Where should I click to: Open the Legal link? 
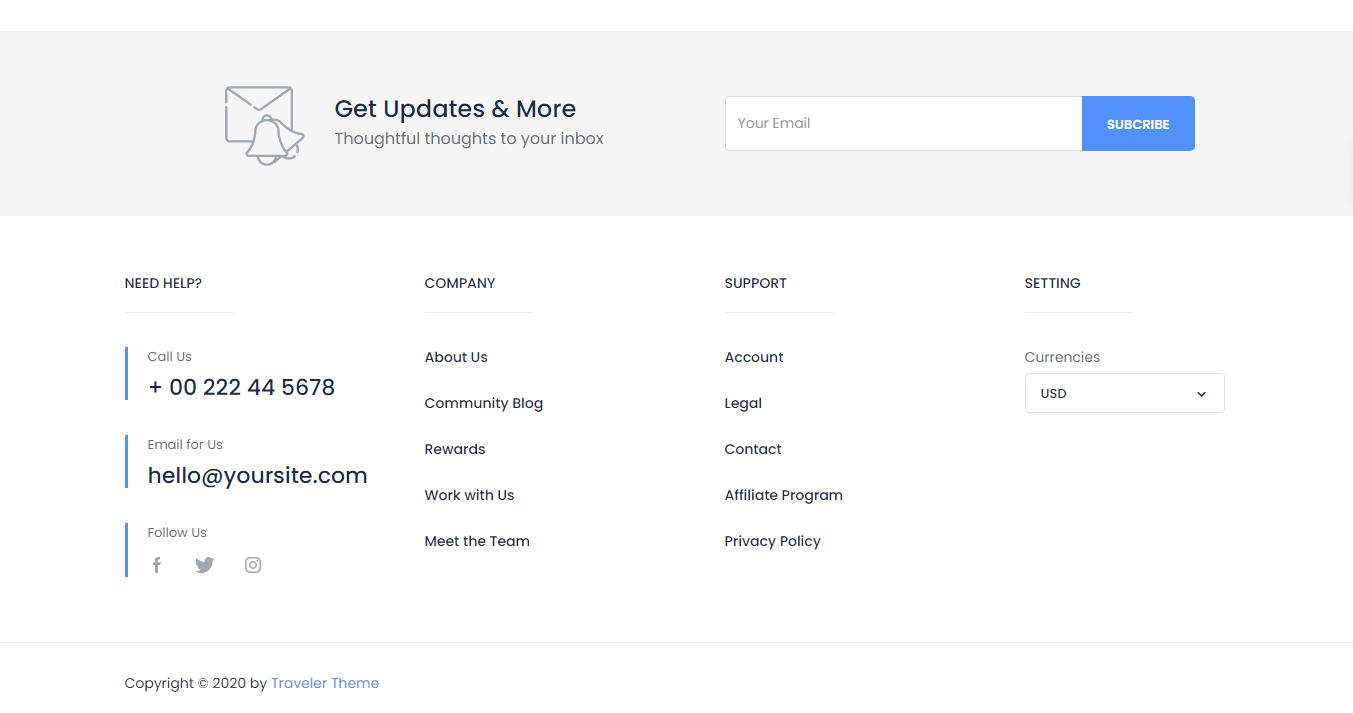click(x=743, y=403)
